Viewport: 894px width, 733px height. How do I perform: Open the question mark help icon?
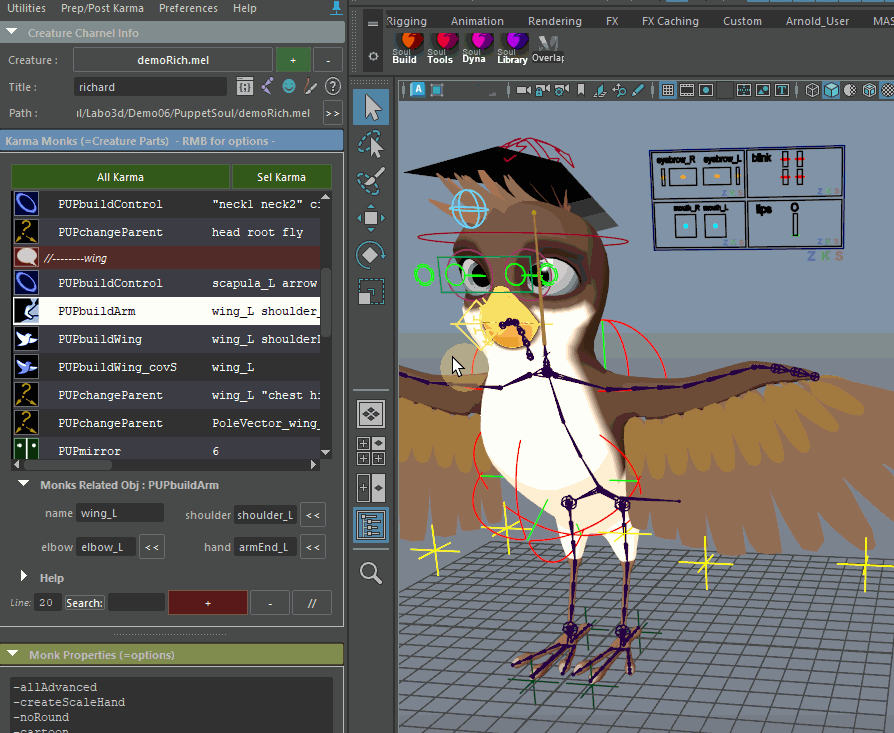[332, 87]
